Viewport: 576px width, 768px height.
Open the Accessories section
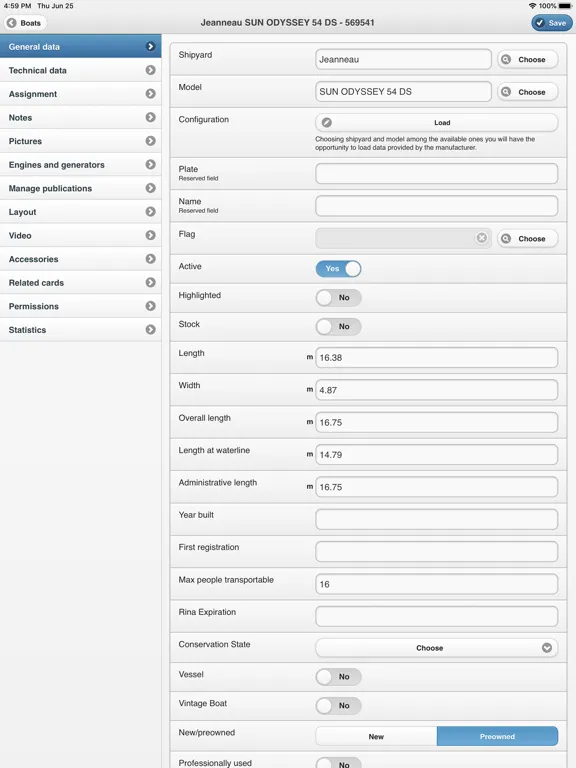point(80,259)
